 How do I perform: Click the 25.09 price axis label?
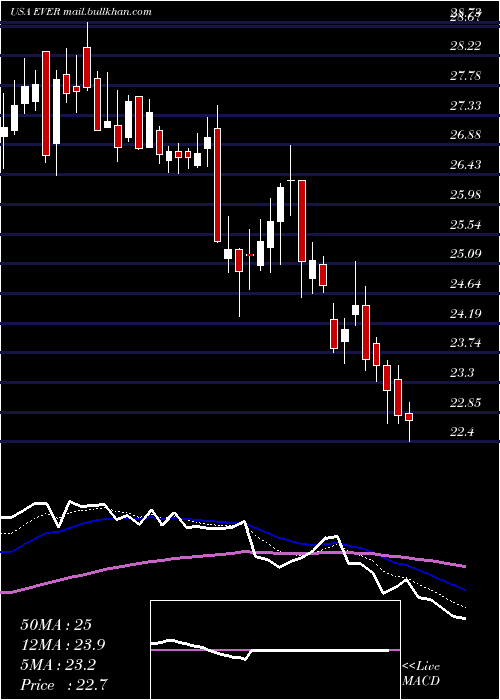click(466, 254)
